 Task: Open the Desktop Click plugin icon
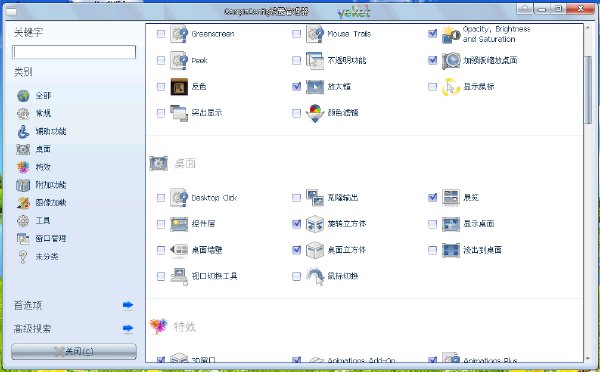(x=179, y=197)
